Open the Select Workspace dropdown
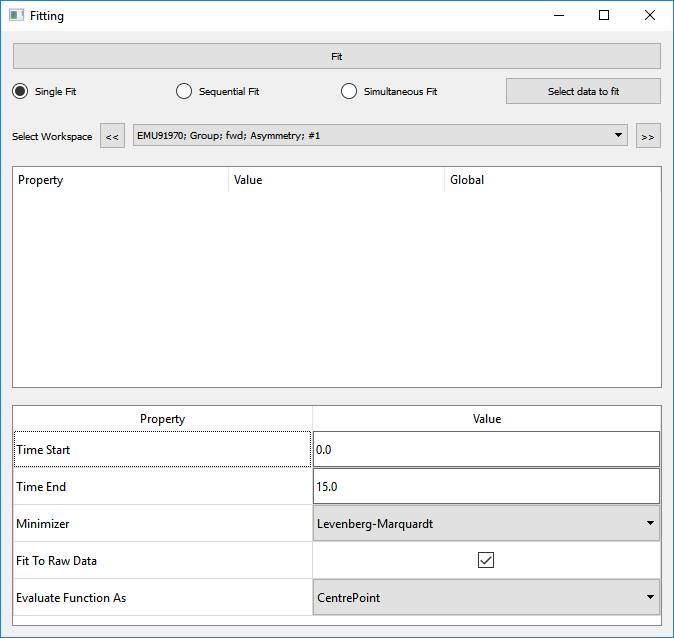The image size is (674, 638). coord(380,135)
